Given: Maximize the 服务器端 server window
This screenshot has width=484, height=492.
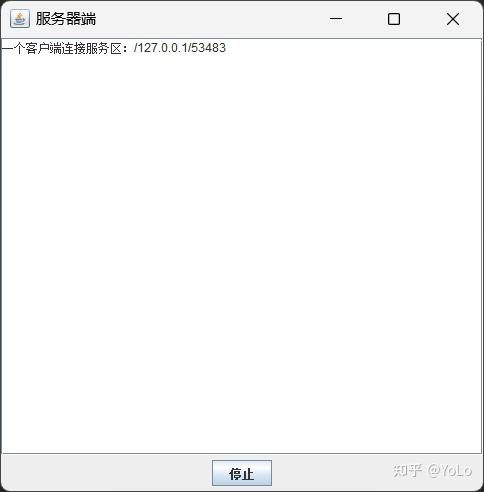Looking at the screenshot, I should click(x=394, y=19).
